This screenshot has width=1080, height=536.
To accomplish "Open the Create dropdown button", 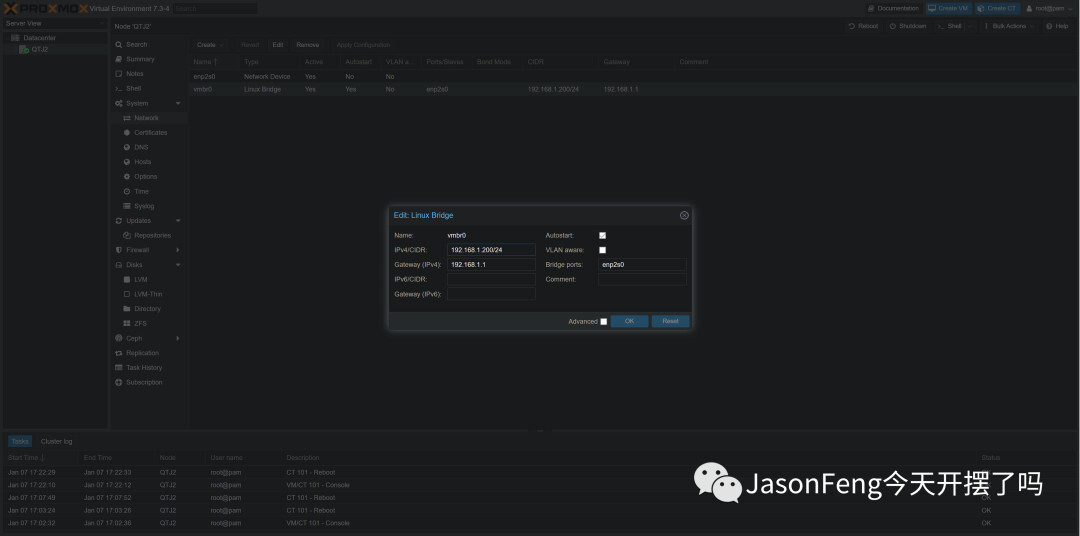I will click(x=210, y=45).
